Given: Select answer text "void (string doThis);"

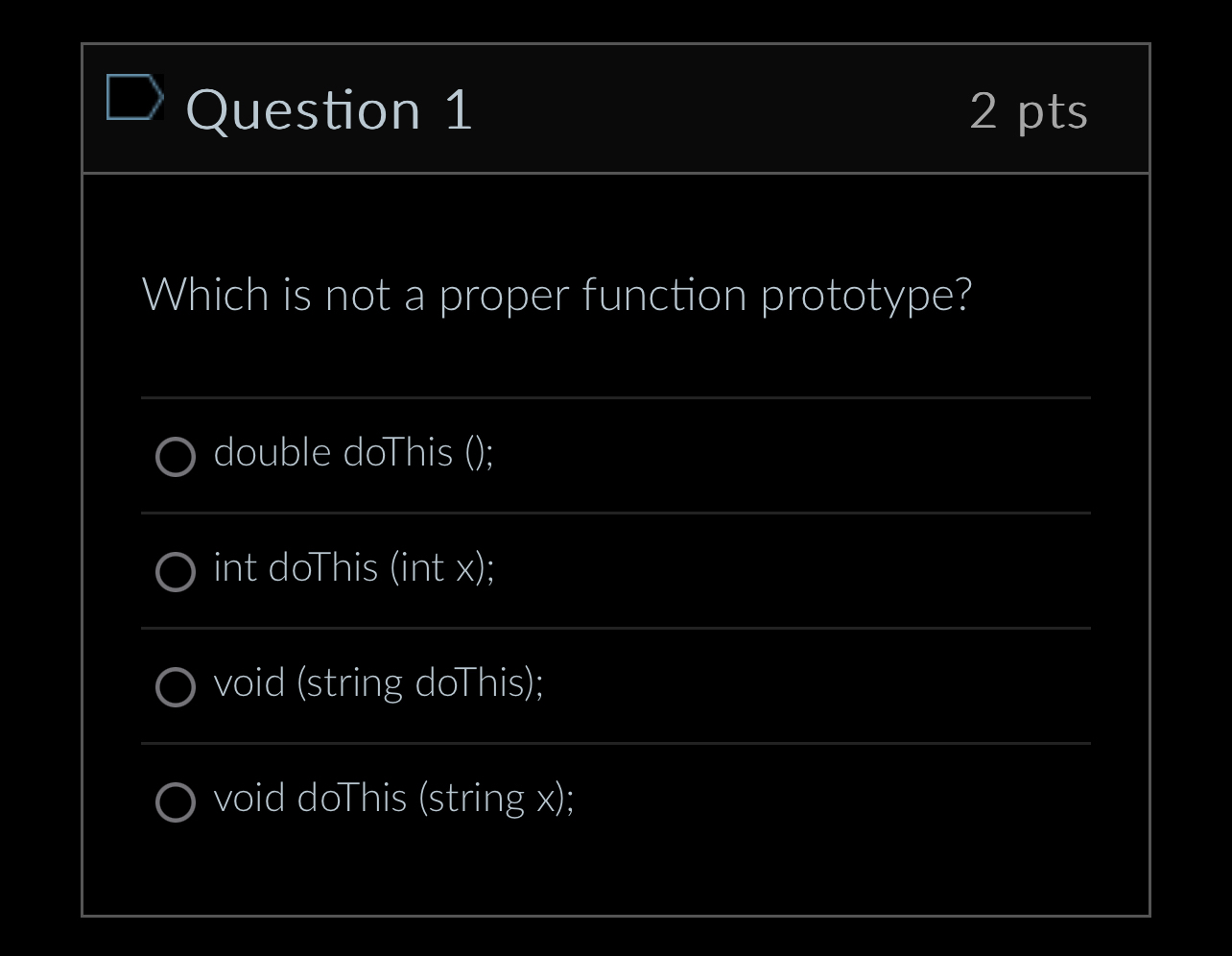Looking at the screenshot, I should click(x=378, y=683).
